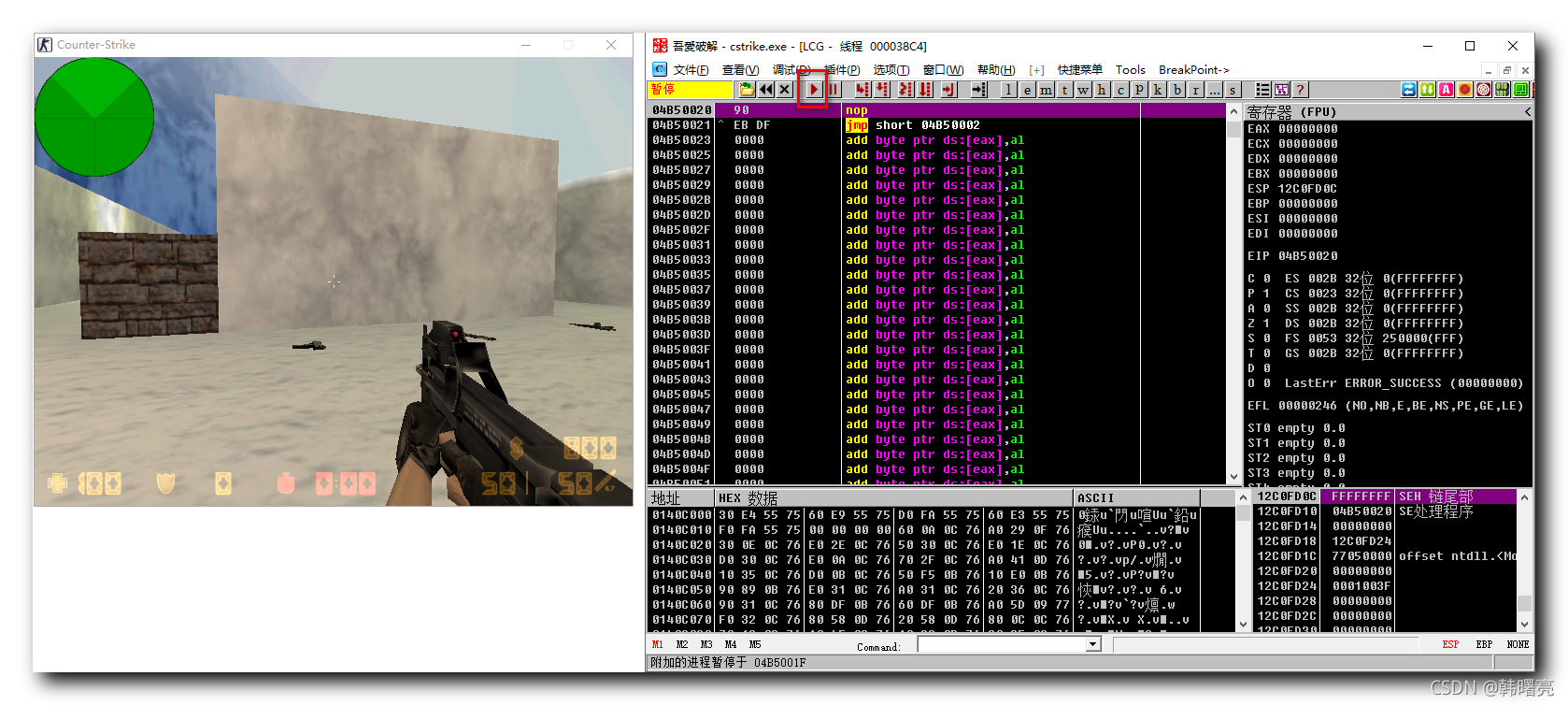
Task: Open Memory map with M button
Action: pos(1047,90)
